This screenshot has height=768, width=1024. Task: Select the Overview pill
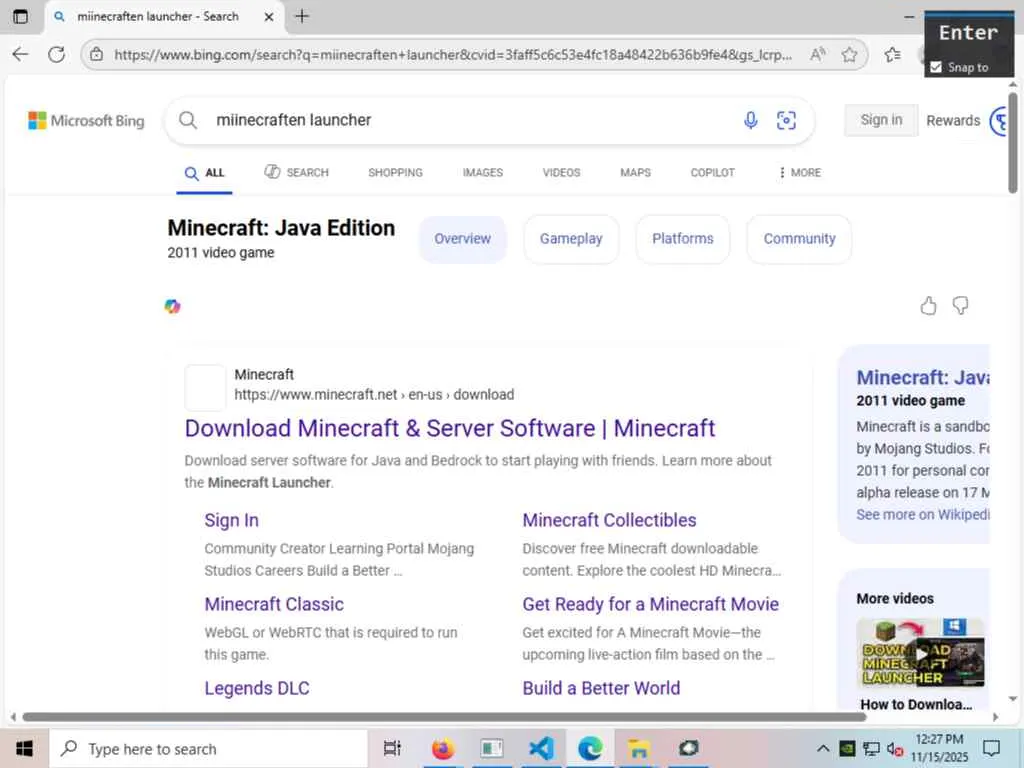pos(462,239)
